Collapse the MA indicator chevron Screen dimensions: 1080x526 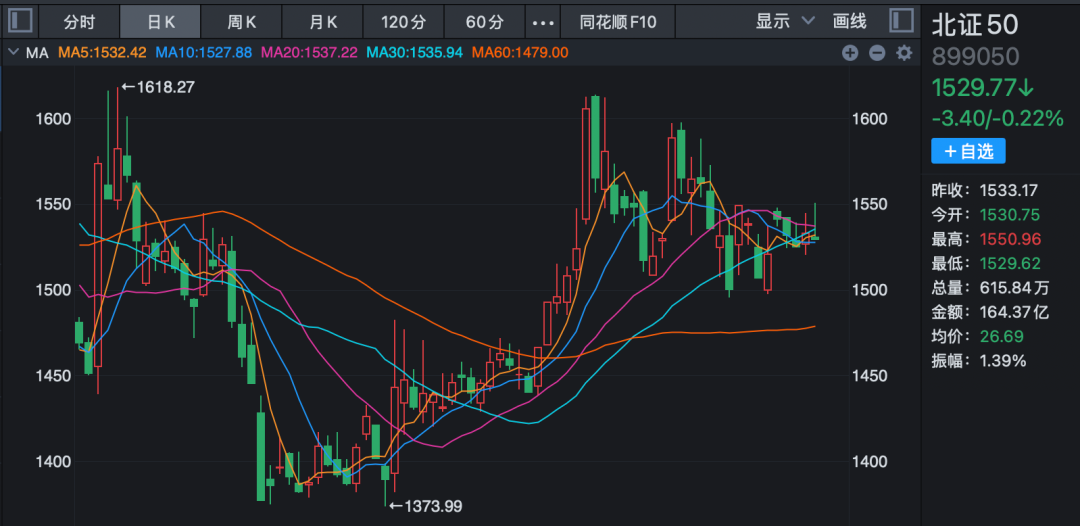pyautogui.click(x=13, y=52)
